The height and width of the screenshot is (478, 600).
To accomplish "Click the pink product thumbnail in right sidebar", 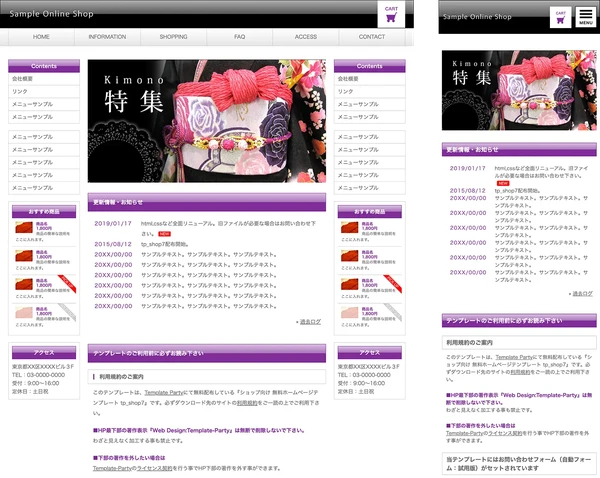I will point(349,313).
